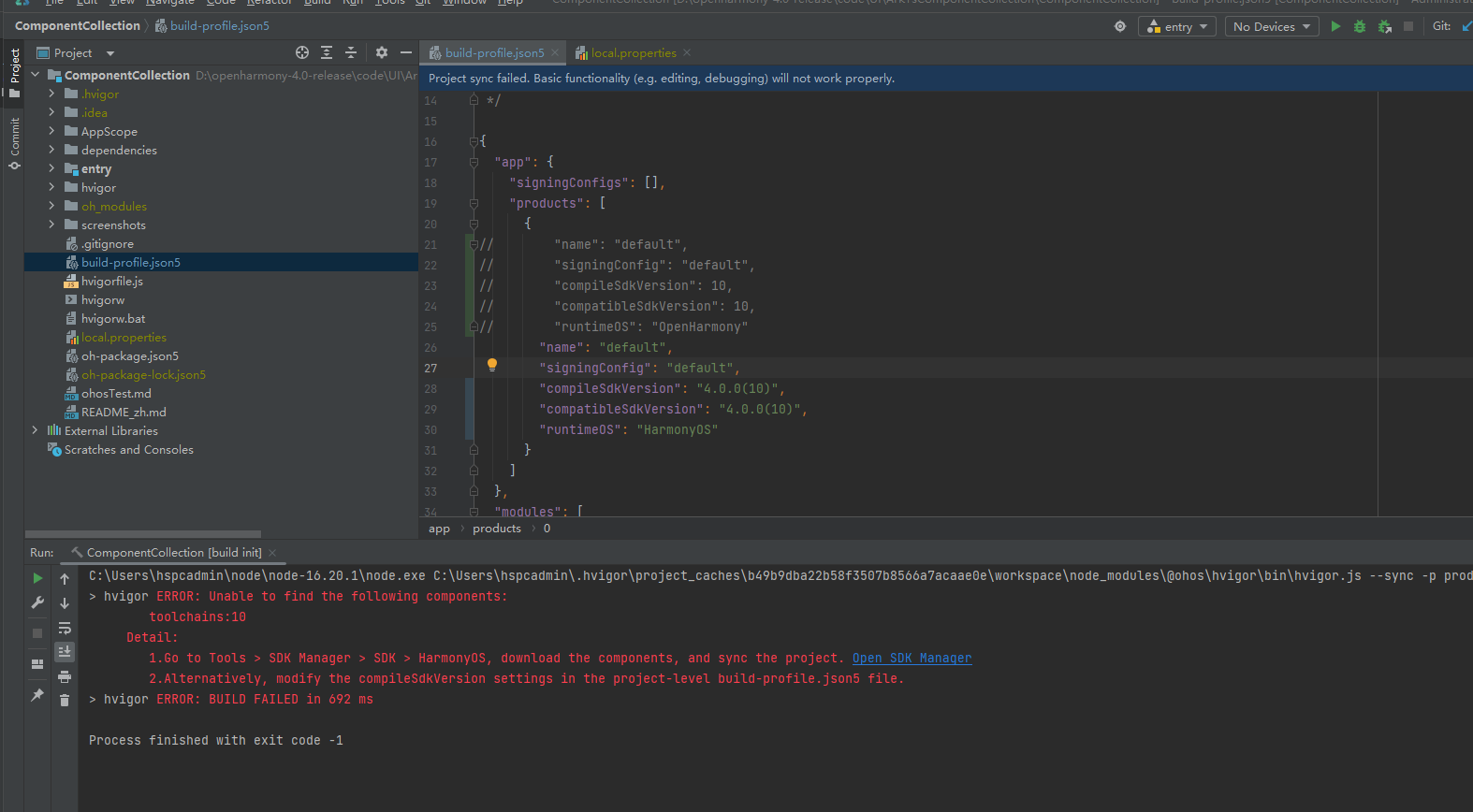
Task: Click the wrench icon in Run panel
Action: click(37, 602)
